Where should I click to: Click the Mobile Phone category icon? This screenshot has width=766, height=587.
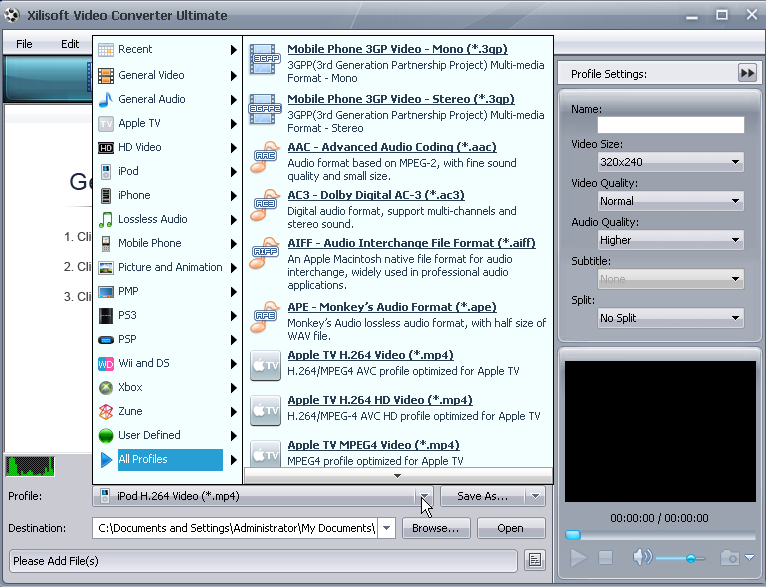[106, 243]
